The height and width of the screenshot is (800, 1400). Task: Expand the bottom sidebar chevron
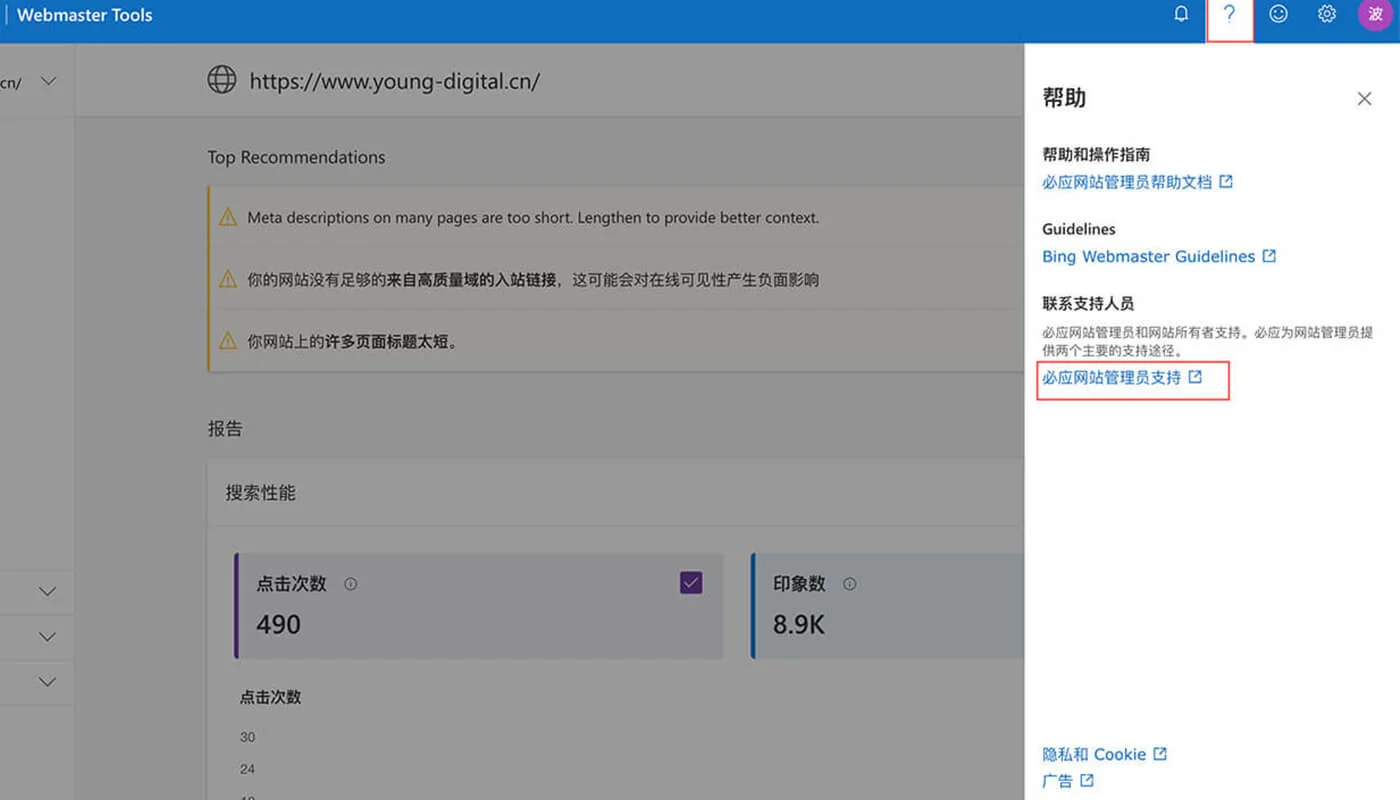tap(45, 682)
